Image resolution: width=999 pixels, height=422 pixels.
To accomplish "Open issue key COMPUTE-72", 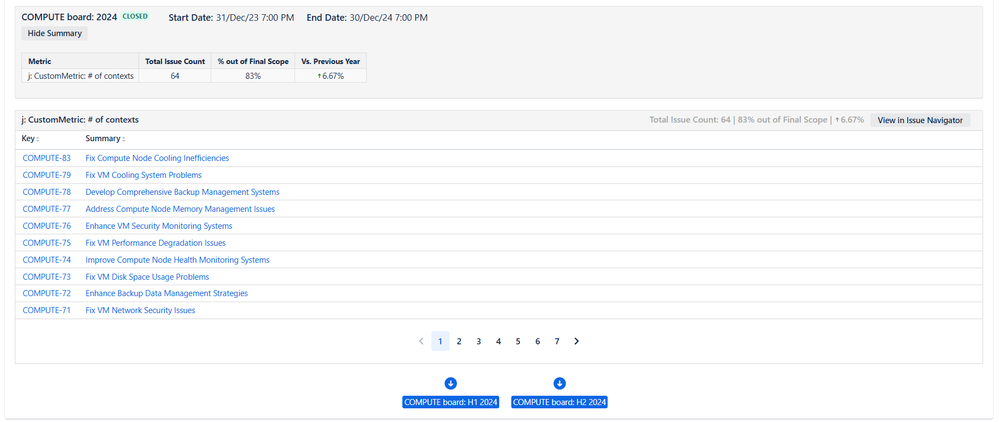I will [47, 293].
